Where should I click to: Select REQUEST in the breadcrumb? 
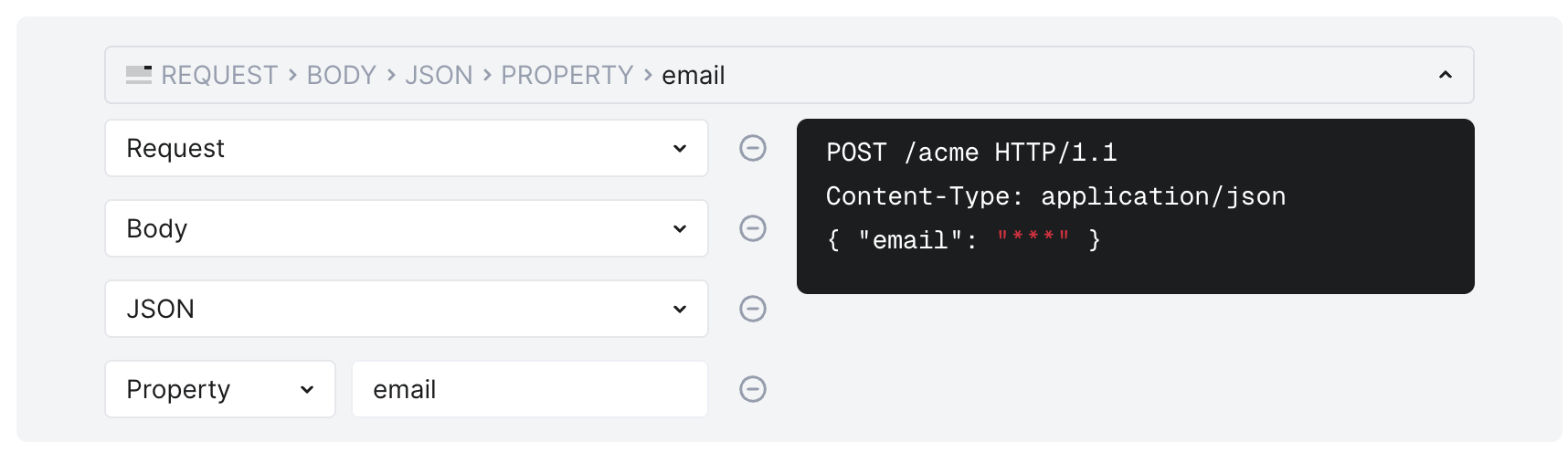click(x=219, y=75)
